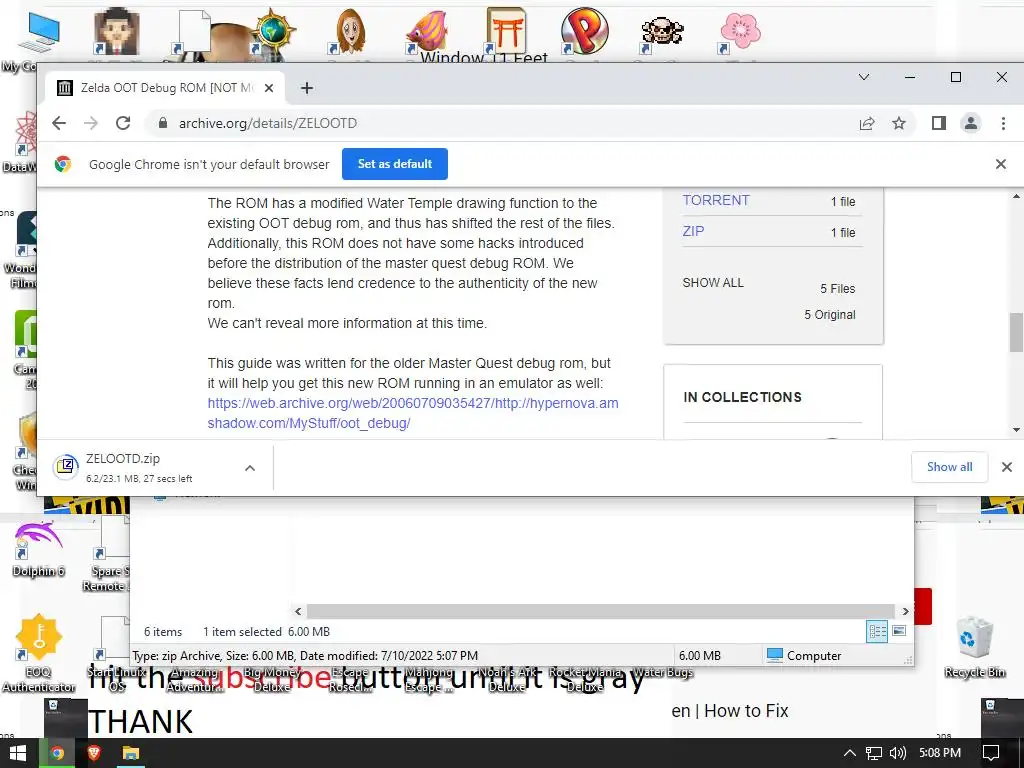1024x768 pixels.
Task: Open network settings from tray icon
Action: [x=874, y=753]
